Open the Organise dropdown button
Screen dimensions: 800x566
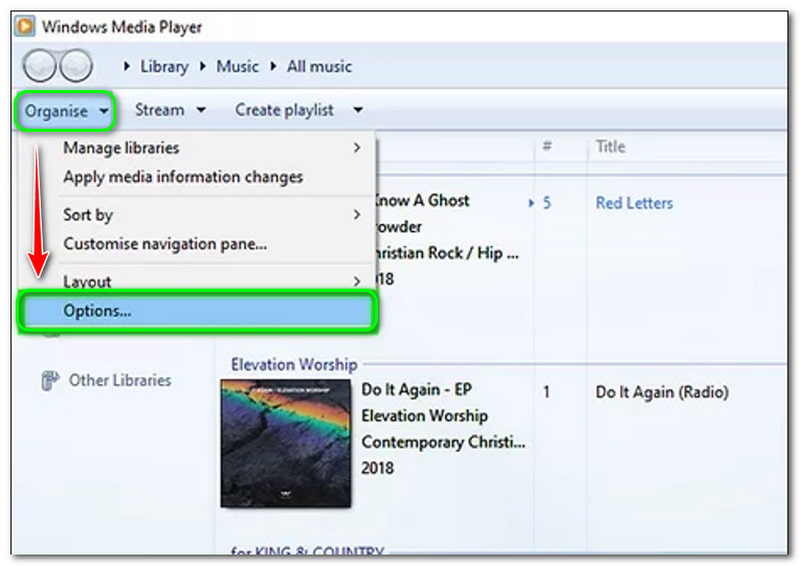[65, 111]
